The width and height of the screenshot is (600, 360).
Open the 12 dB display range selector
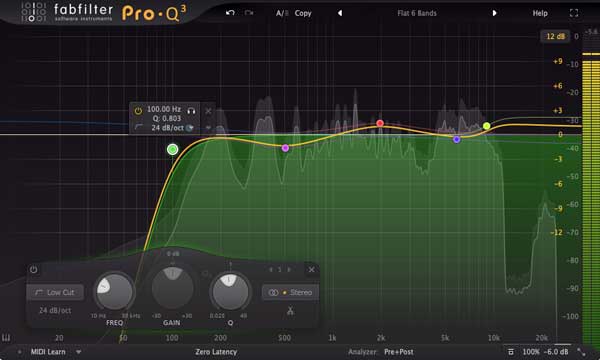pos(555,36)
